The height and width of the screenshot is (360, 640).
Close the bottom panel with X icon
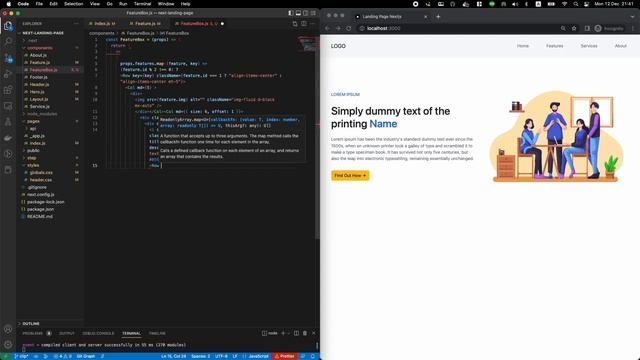[x=313, y=333]
